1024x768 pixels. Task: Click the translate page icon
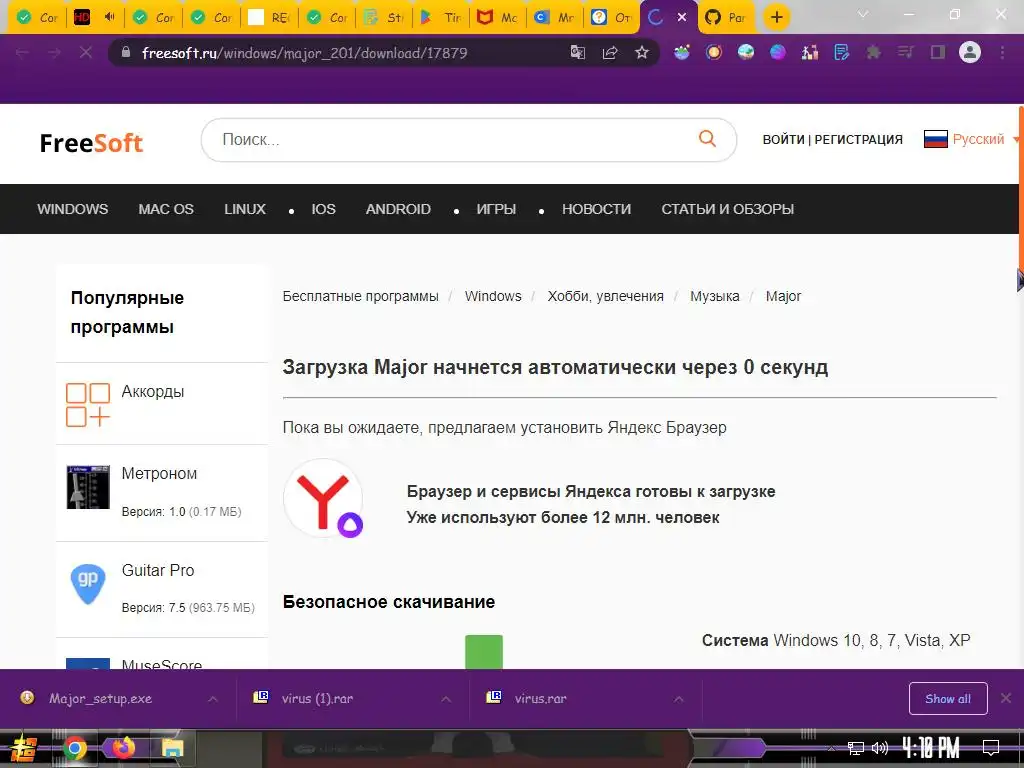(578, 53)
